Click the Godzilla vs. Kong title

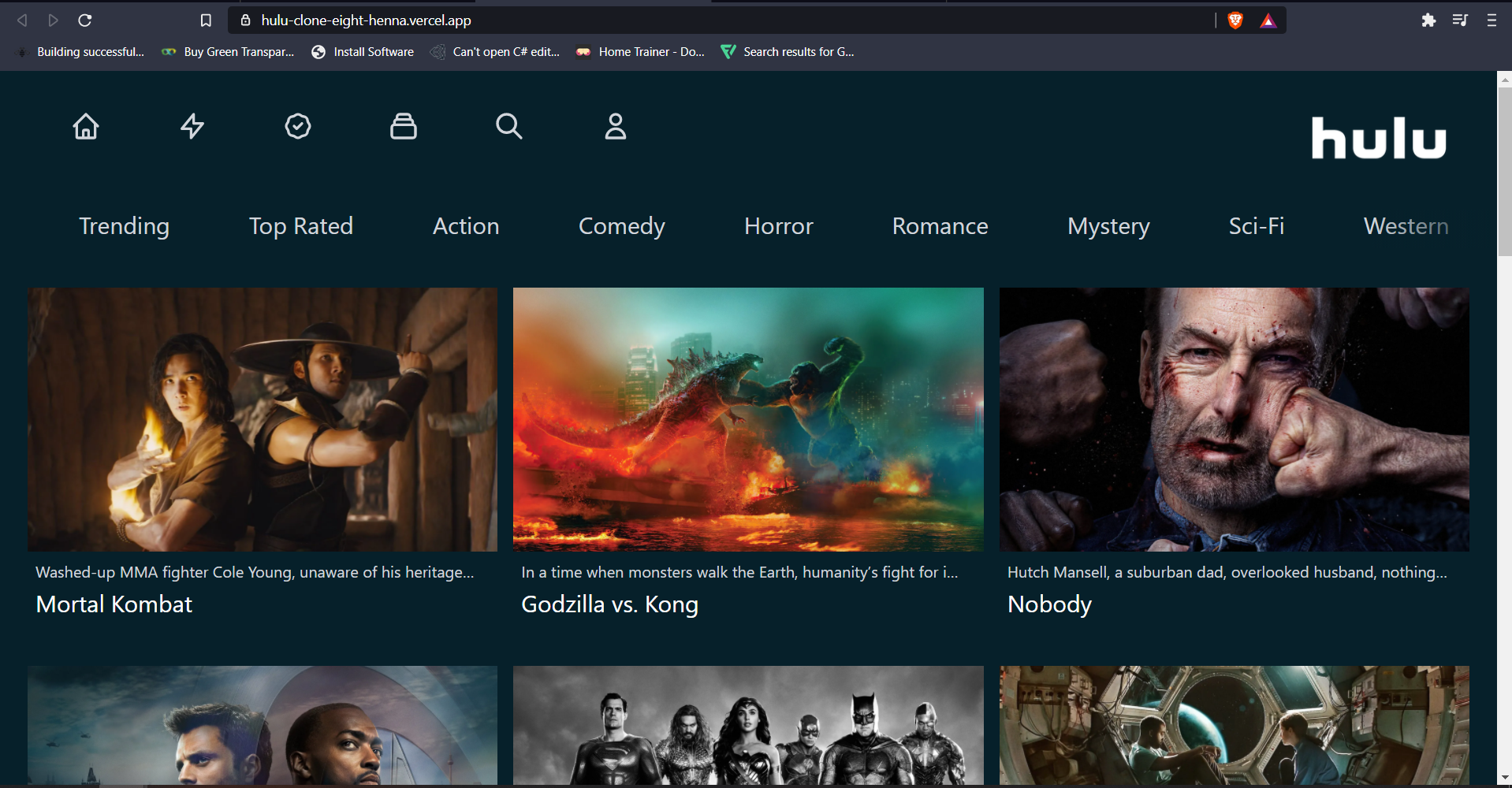[610, 604]
